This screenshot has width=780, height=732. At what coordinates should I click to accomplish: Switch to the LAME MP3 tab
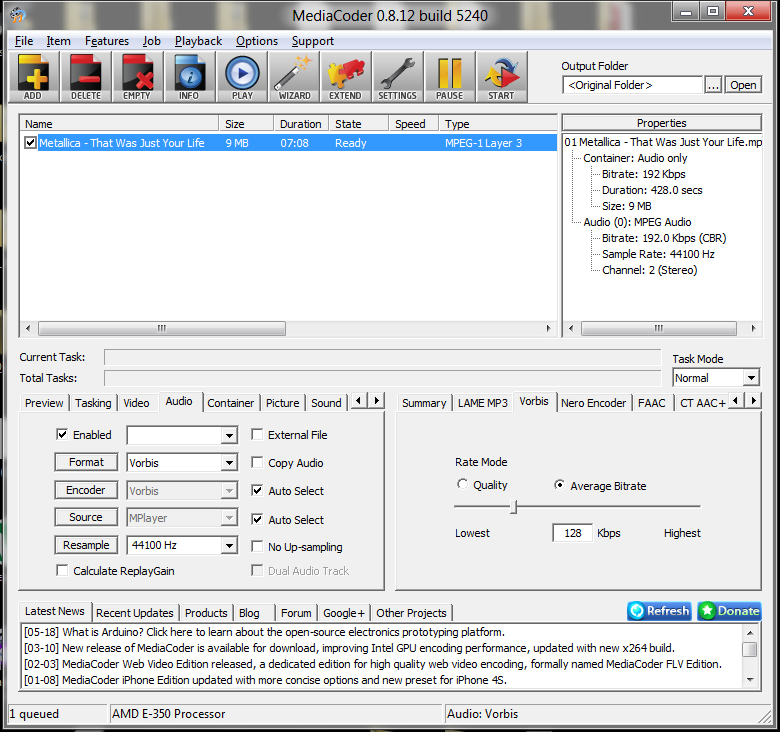pyautogui.click(x=483, y=403)
